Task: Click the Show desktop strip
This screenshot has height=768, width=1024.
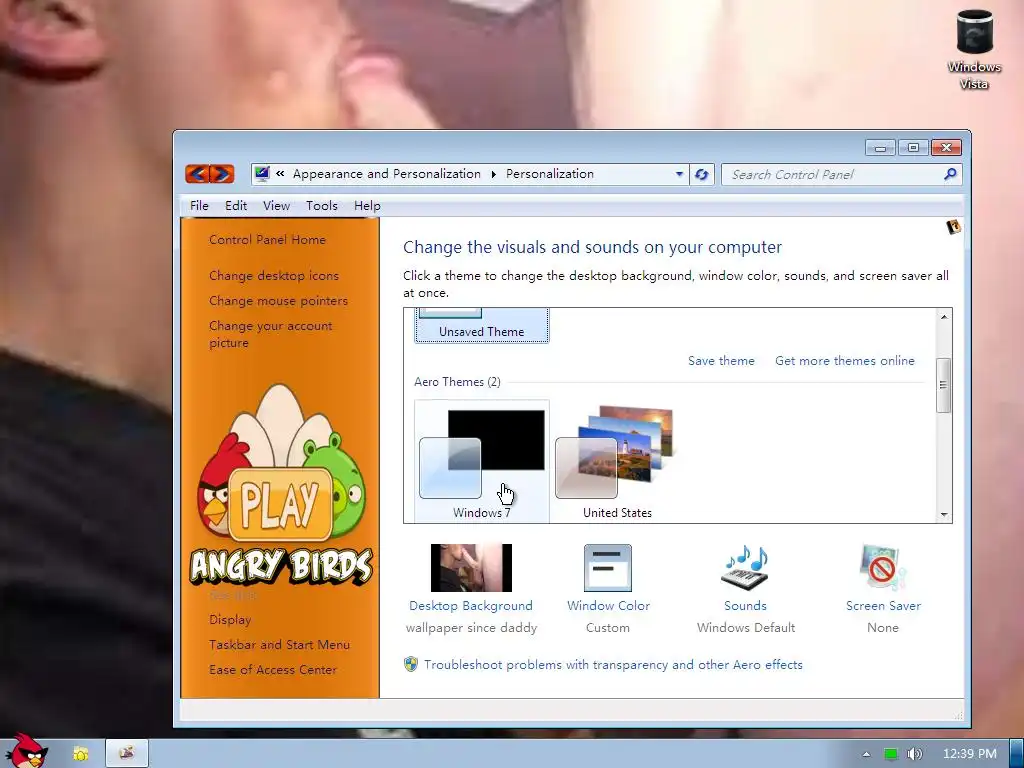Action: coord(1017,754)
